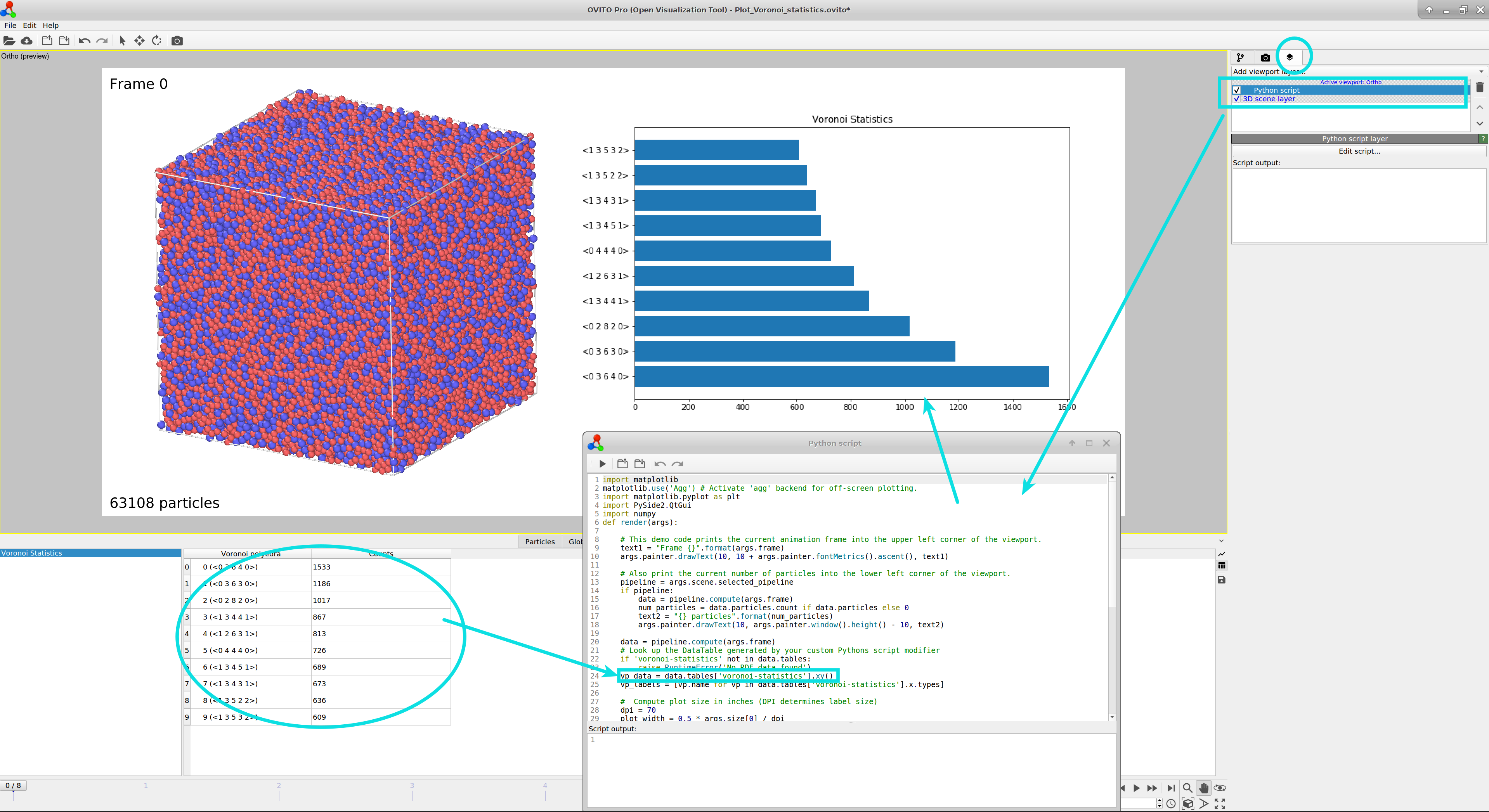Toggle the animation settings clock icon
This screenshot has height=812, width=1489.
click(x=1171, y=803)
